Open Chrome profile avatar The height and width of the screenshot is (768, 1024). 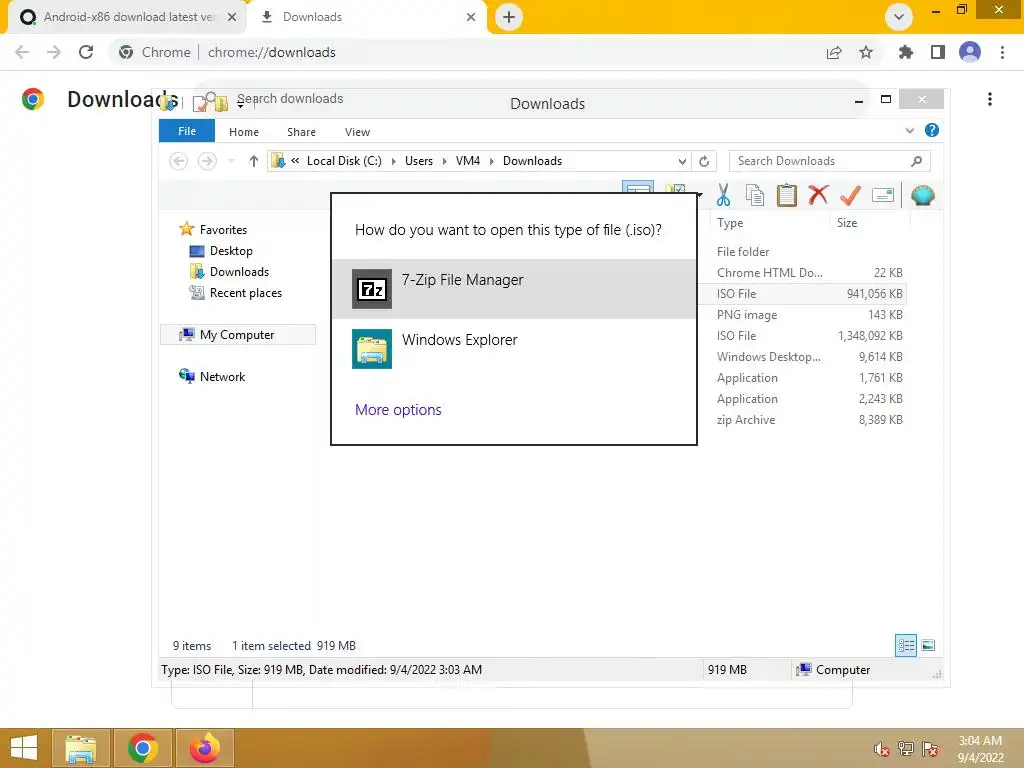point(970,52)
